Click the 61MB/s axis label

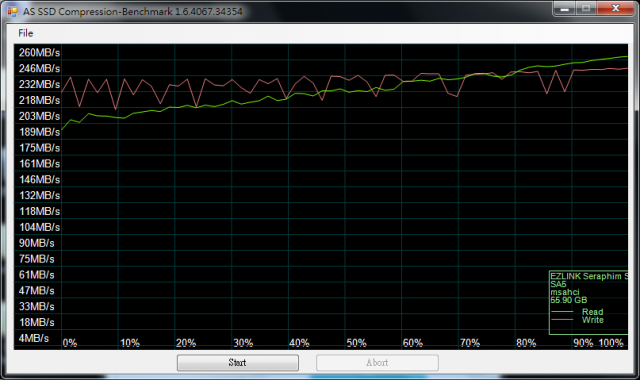point(36,275)
